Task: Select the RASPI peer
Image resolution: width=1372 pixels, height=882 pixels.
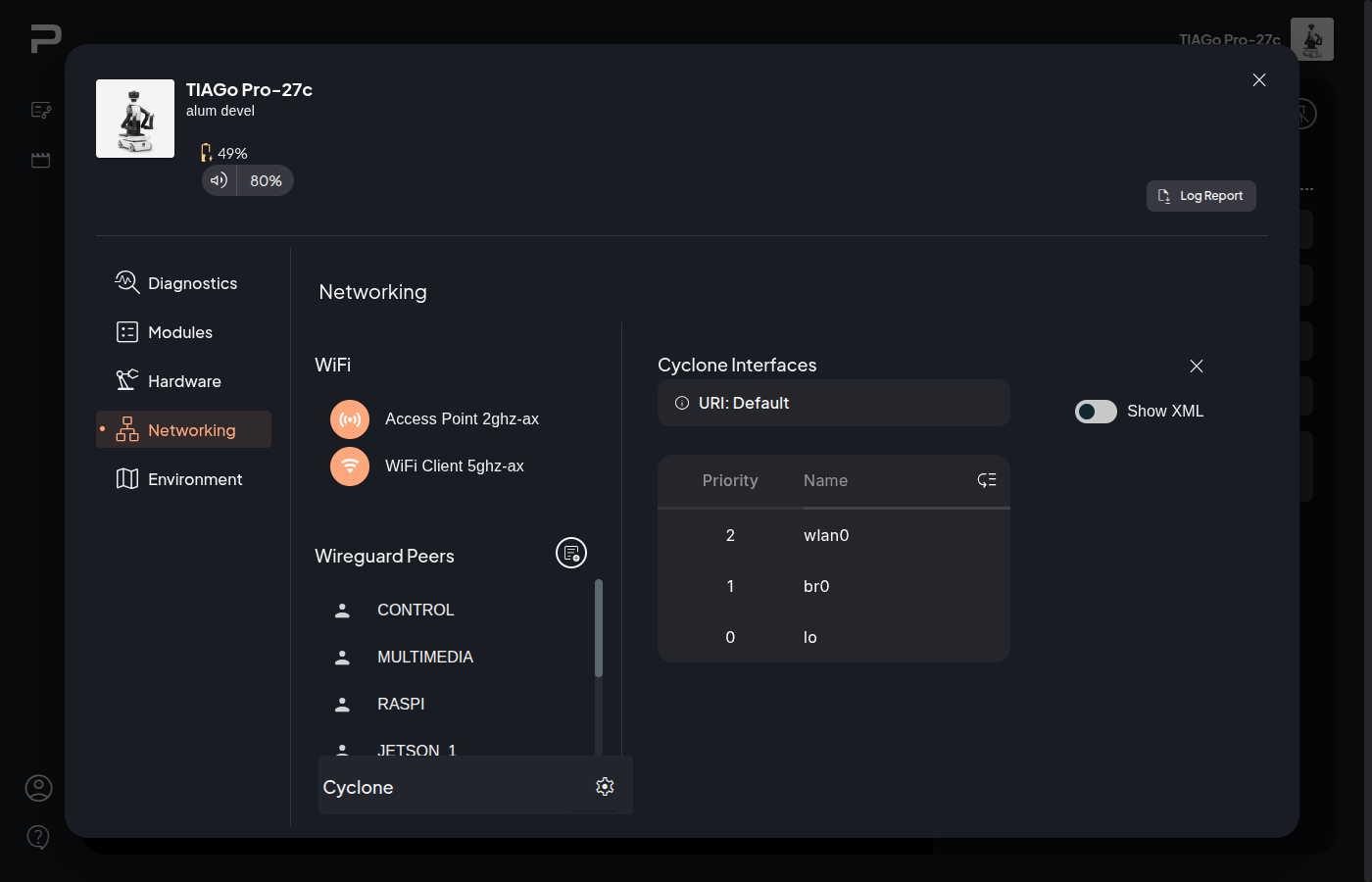Action: point(401,704)
